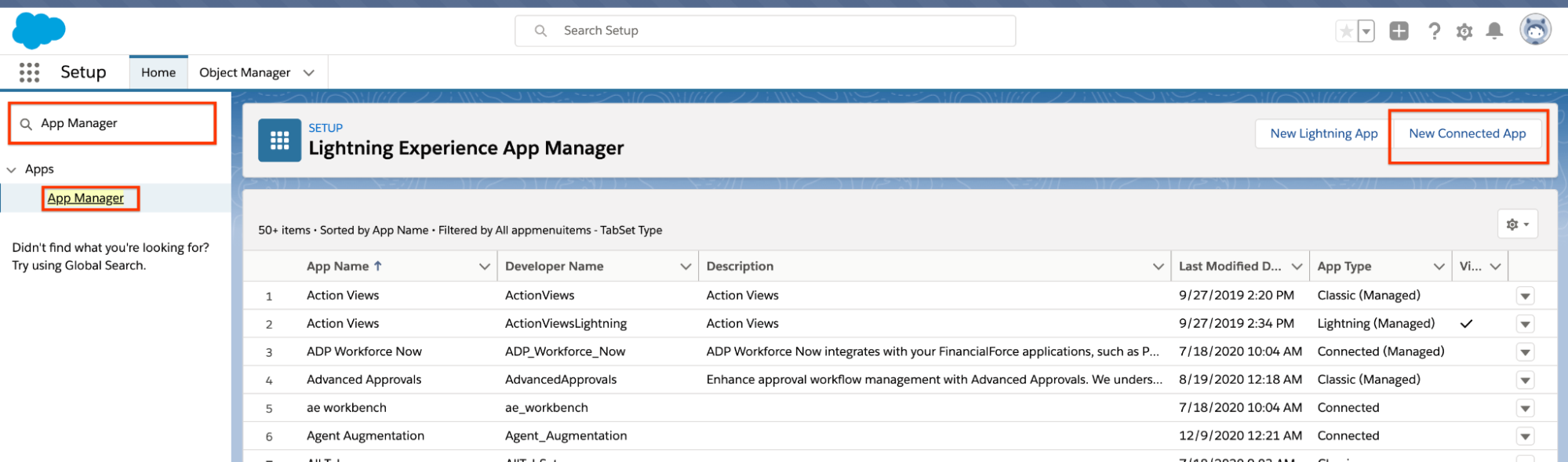The width and height of the screenshot is (1568, 462).
Task: Open the App Launcher dots grid
Action: click(x=29, y=73)
